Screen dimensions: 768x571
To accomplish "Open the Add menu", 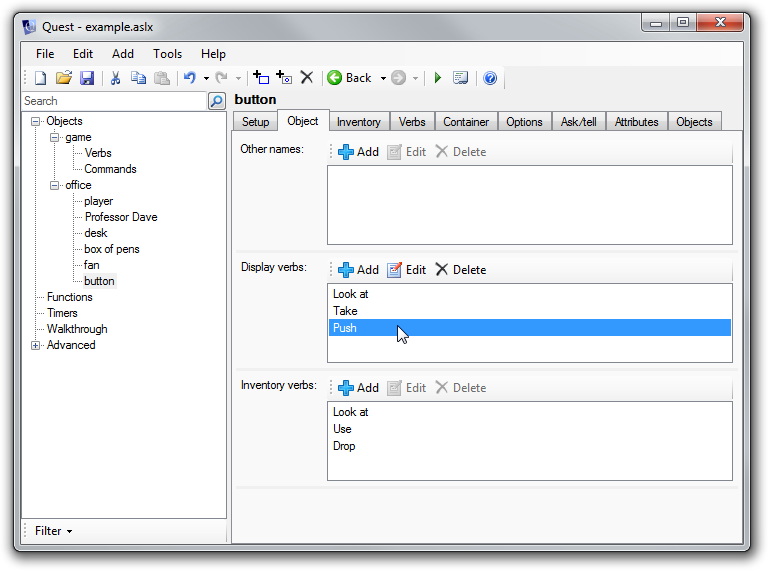I will [123, 54].
